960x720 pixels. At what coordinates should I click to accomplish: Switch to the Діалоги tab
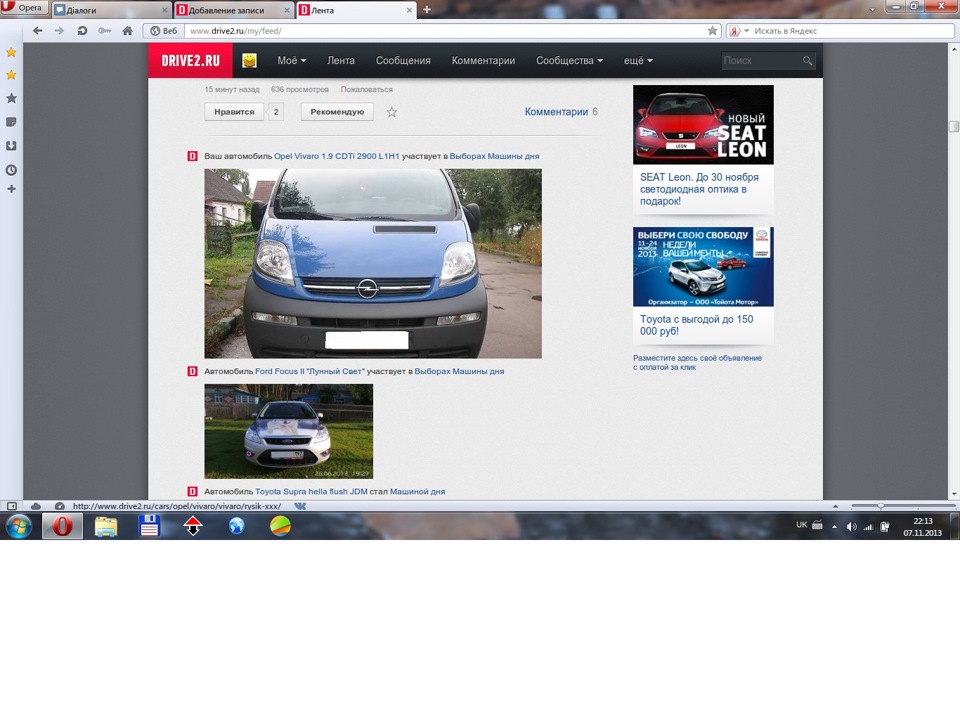[110, 10]
